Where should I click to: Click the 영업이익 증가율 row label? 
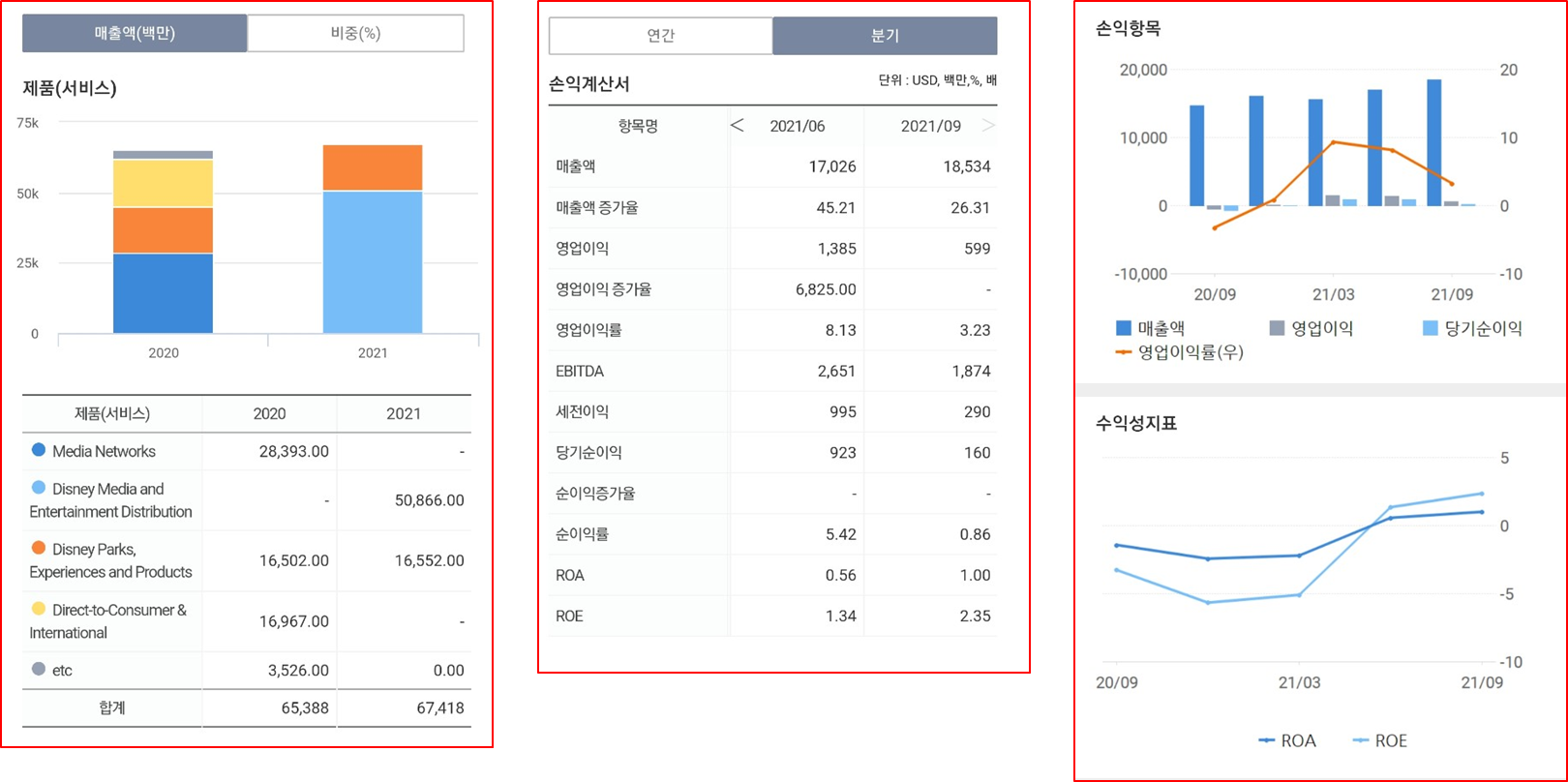[604, 288]
